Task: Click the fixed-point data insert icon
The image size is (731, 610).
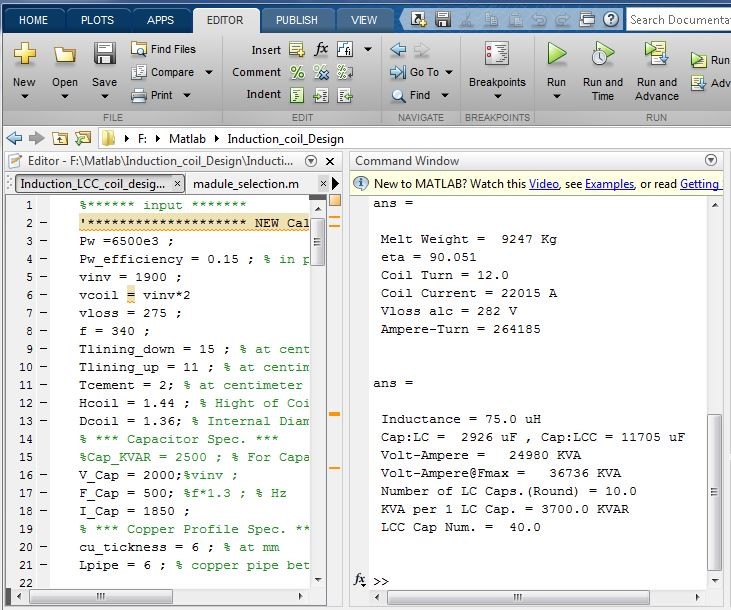Action: (x=345, y=49)
